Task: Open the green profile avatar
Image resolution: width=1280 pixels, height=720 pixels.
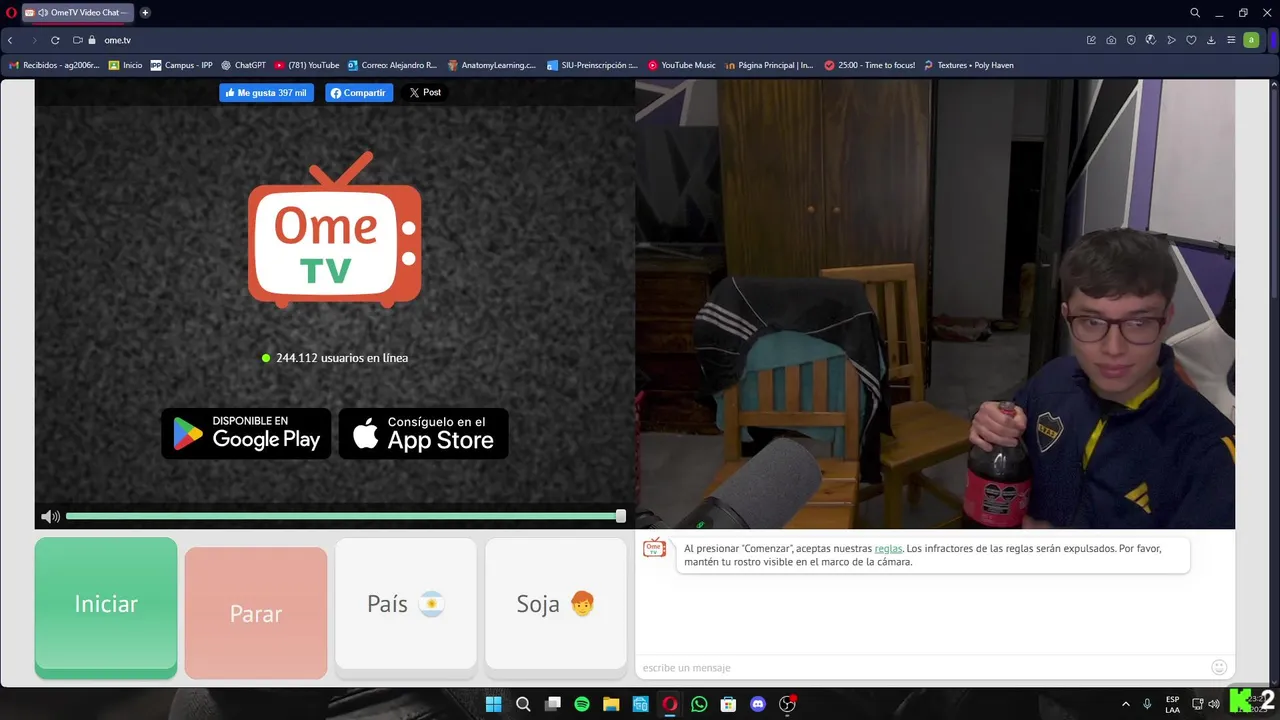Action: click(x=1251, y=40)
